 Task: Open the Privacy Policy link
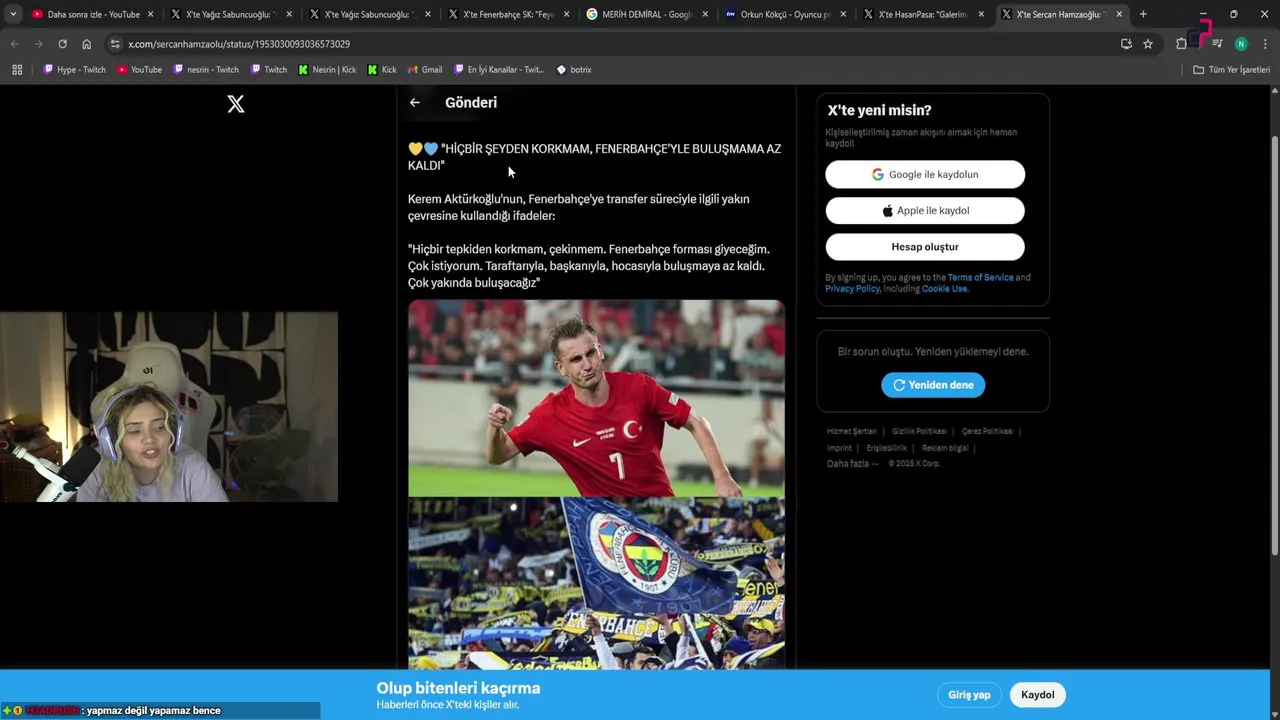pos(852,289)
